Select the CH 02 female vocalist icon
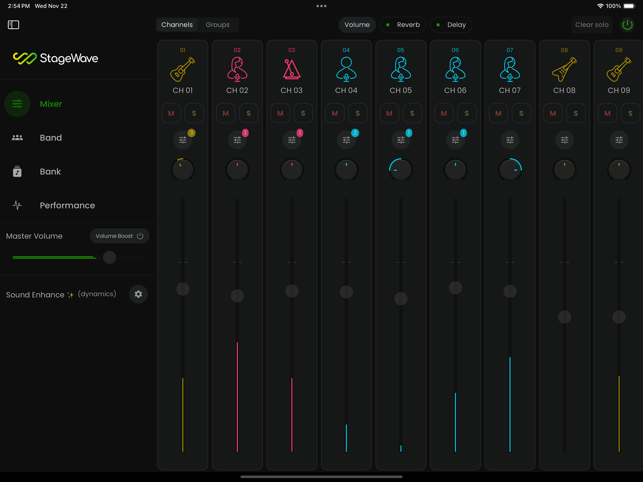 tap(237, 70)
